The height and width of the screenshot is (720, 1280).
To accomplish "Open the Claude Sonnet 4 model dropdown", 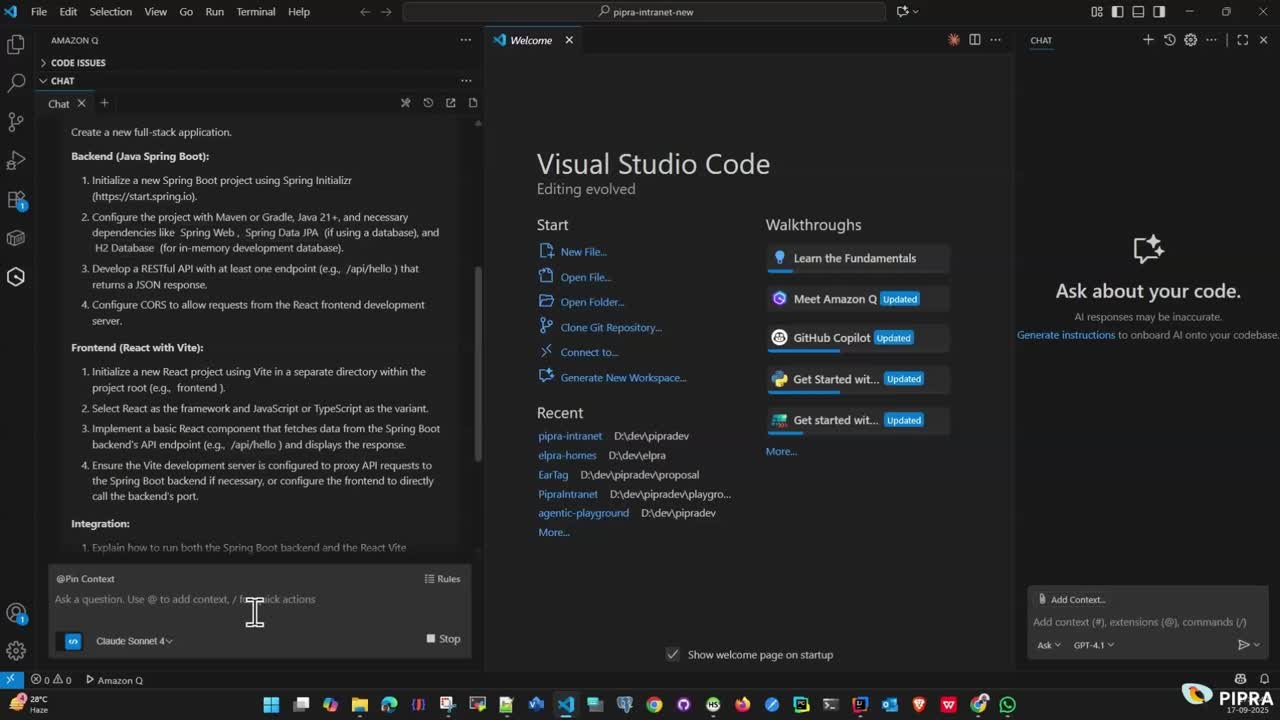I will pyautogui.click(x=134, y=641).
